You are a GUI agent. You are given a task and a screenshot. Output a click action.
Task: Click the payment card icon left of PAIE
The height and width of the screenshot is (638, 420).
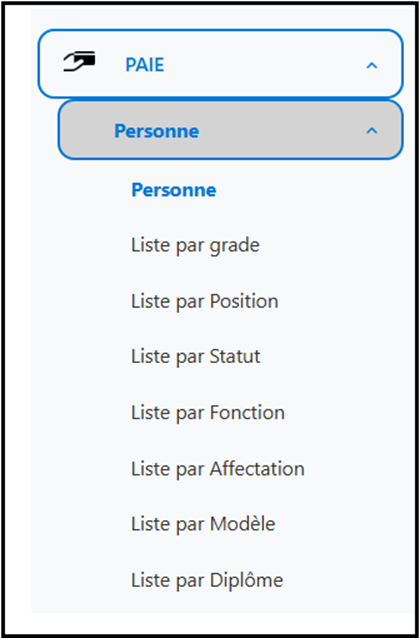pos(79,62)
